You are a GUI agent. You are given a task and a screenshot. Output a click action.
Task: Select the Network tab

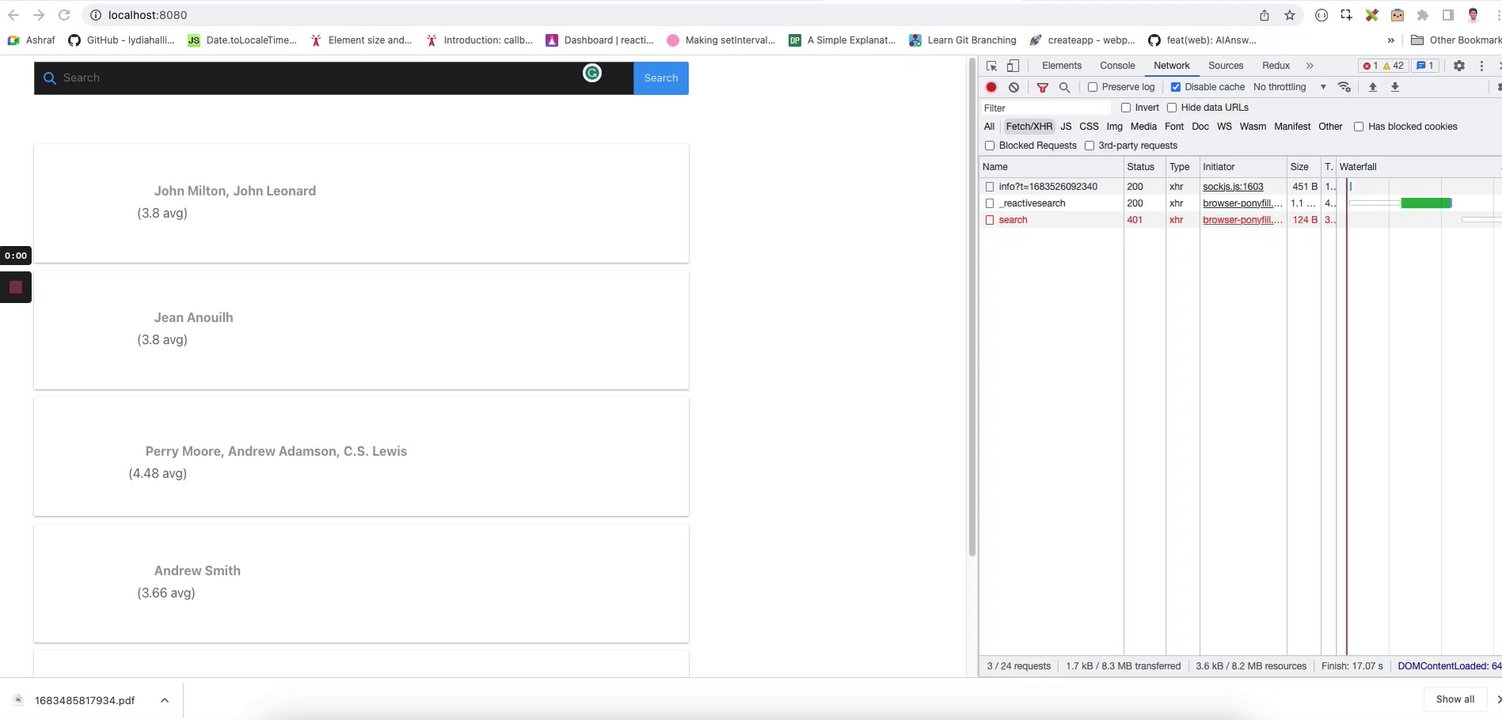[x=1171, y=66]
